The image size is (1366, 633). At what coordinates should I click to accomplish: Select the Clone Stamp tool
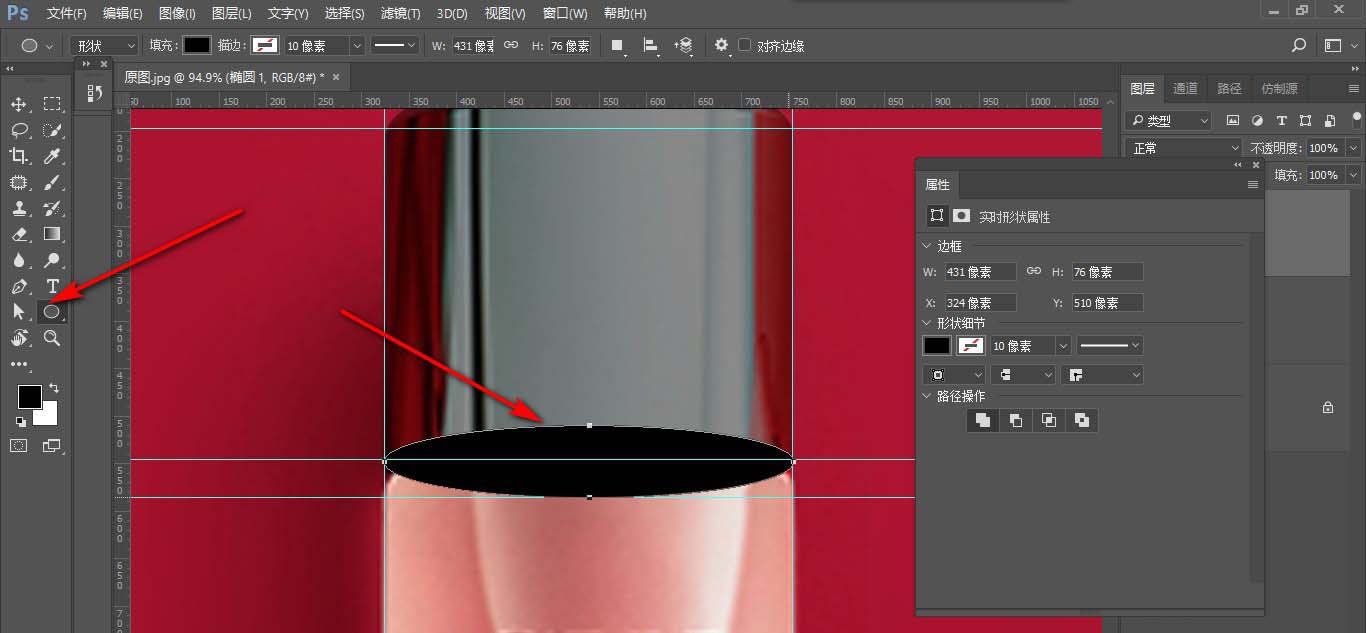click(18, 208)
